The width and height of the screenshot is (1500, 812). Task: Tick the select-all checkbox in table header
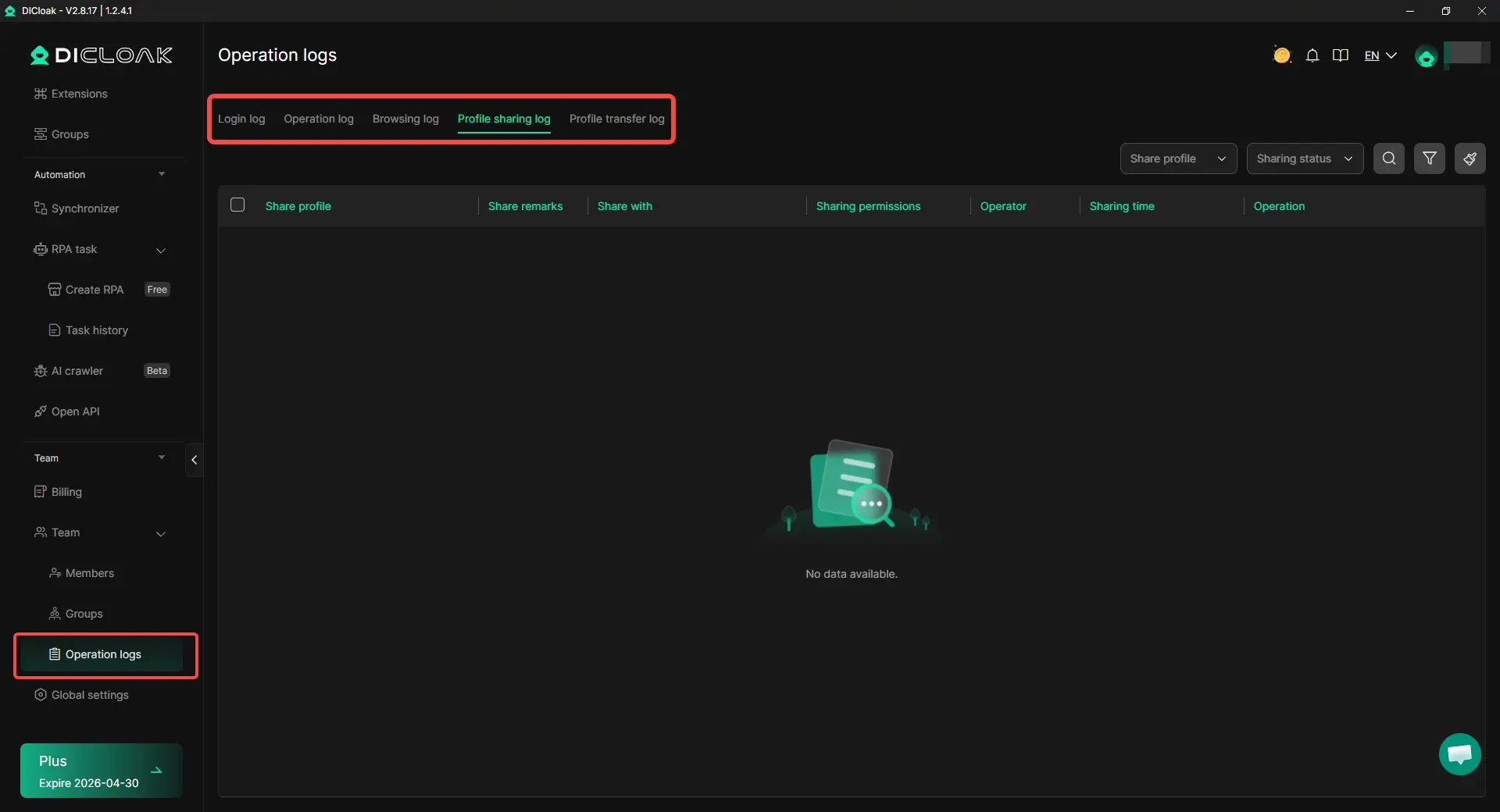point(237,205)
